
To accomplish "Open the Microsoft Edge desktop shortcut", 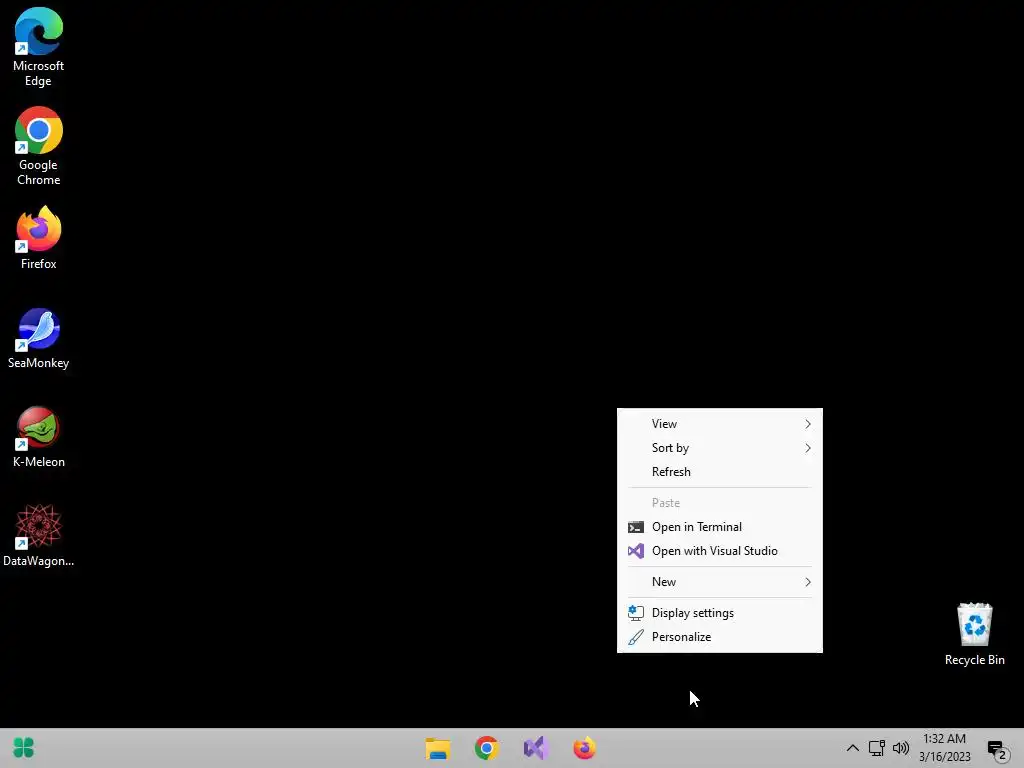I will tap(39, 47).
